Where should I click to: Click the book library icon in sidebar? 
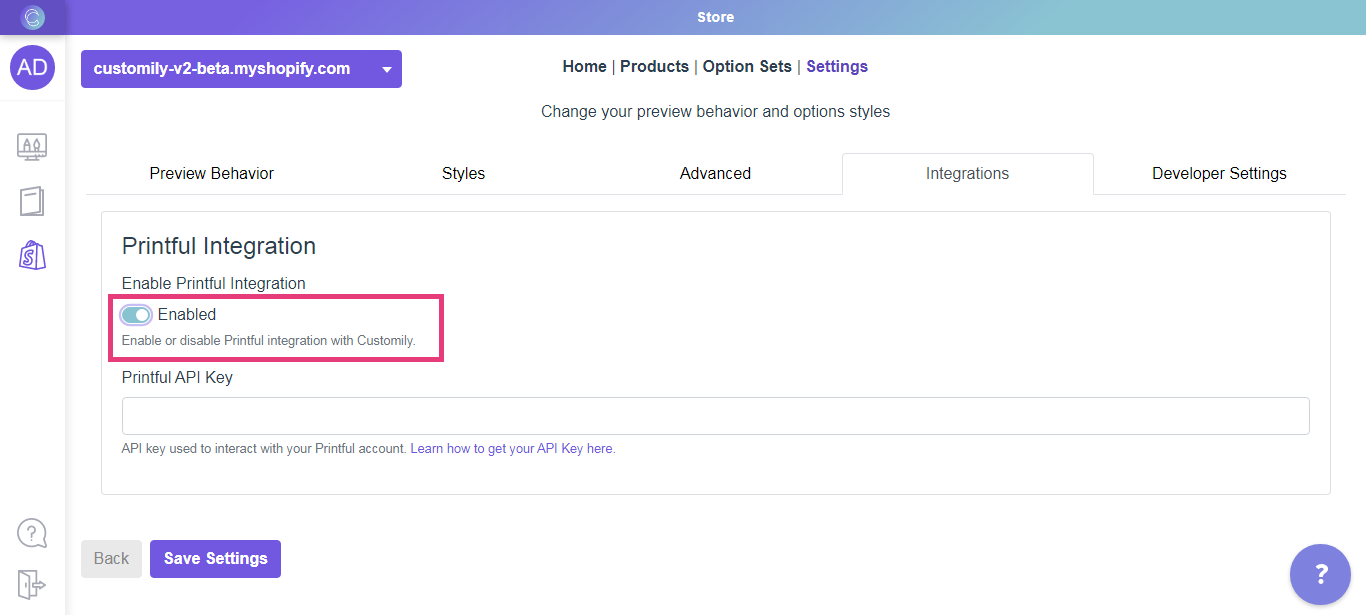tap(32, 201)
